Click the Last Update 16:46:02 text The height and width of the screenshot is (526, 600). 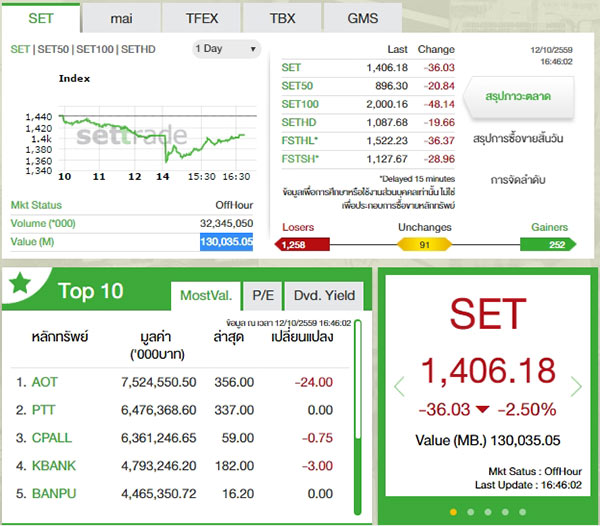coord(528,485)
